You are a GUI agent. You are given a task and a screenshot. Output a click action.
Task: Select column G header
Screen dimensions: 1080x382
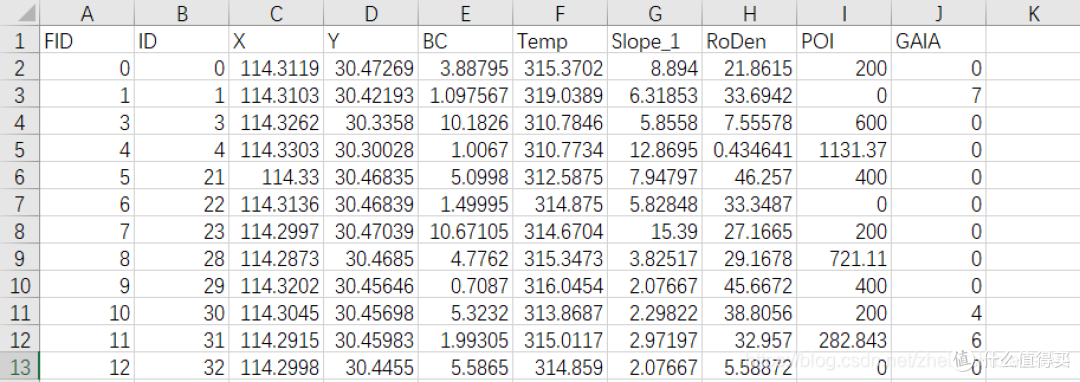pos(654,13)
